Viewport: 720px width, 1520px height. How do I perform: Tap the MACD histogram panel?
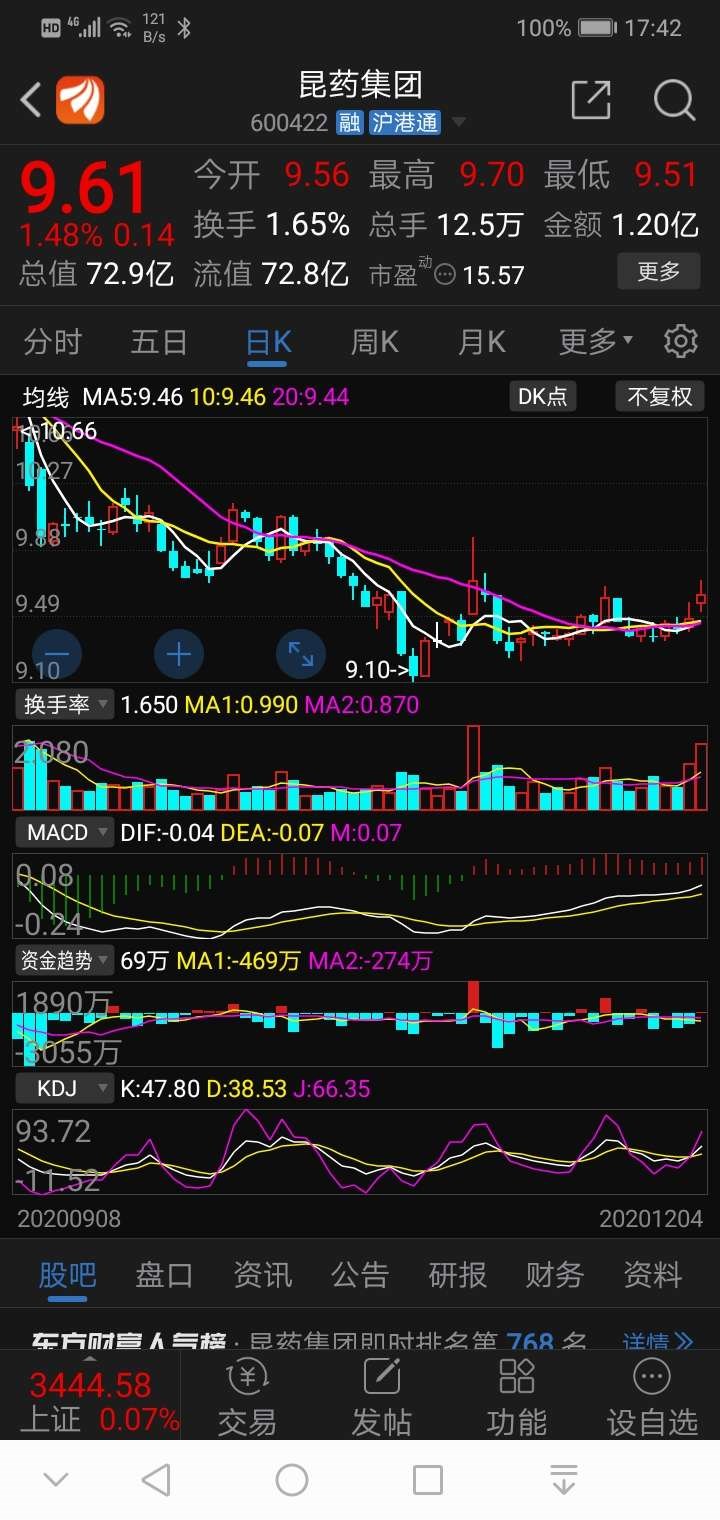360,896
